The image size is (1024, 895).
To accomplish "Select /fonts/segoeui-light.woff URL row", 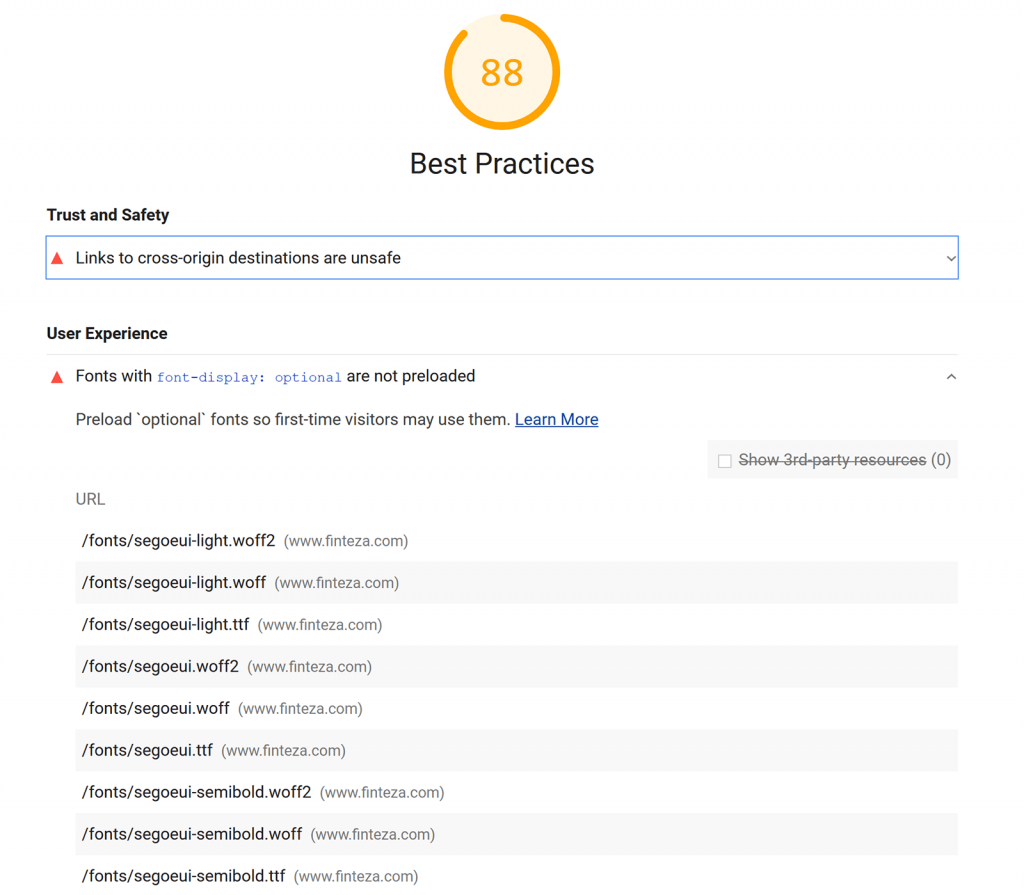I will click(x=517, y=583).
